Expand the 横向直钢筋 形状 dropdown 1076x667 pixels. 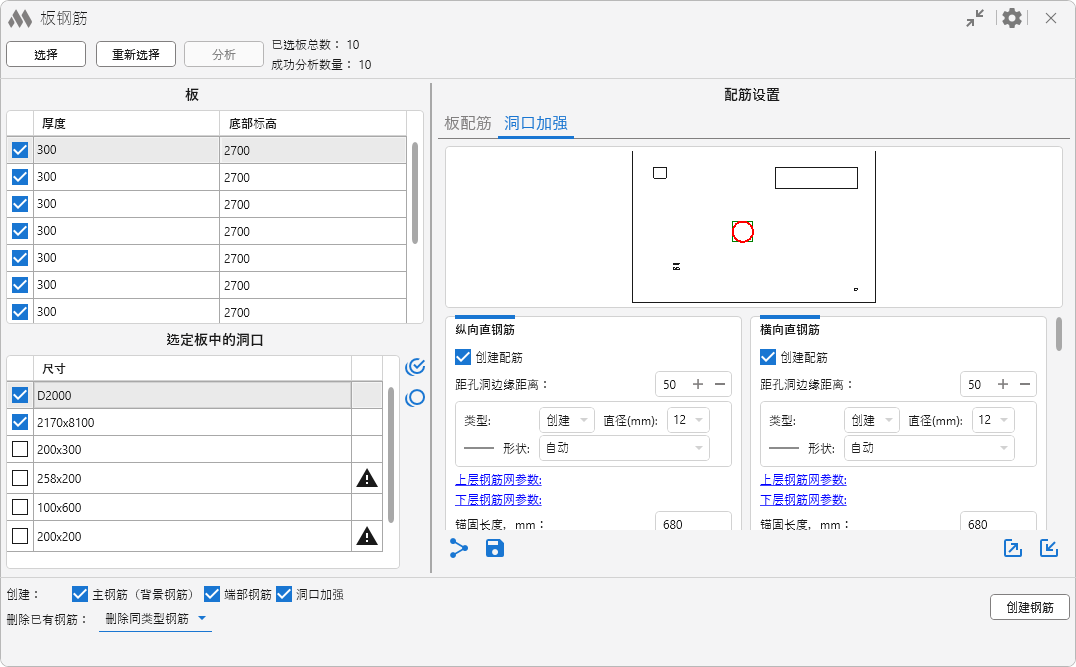tap(928, 448)
